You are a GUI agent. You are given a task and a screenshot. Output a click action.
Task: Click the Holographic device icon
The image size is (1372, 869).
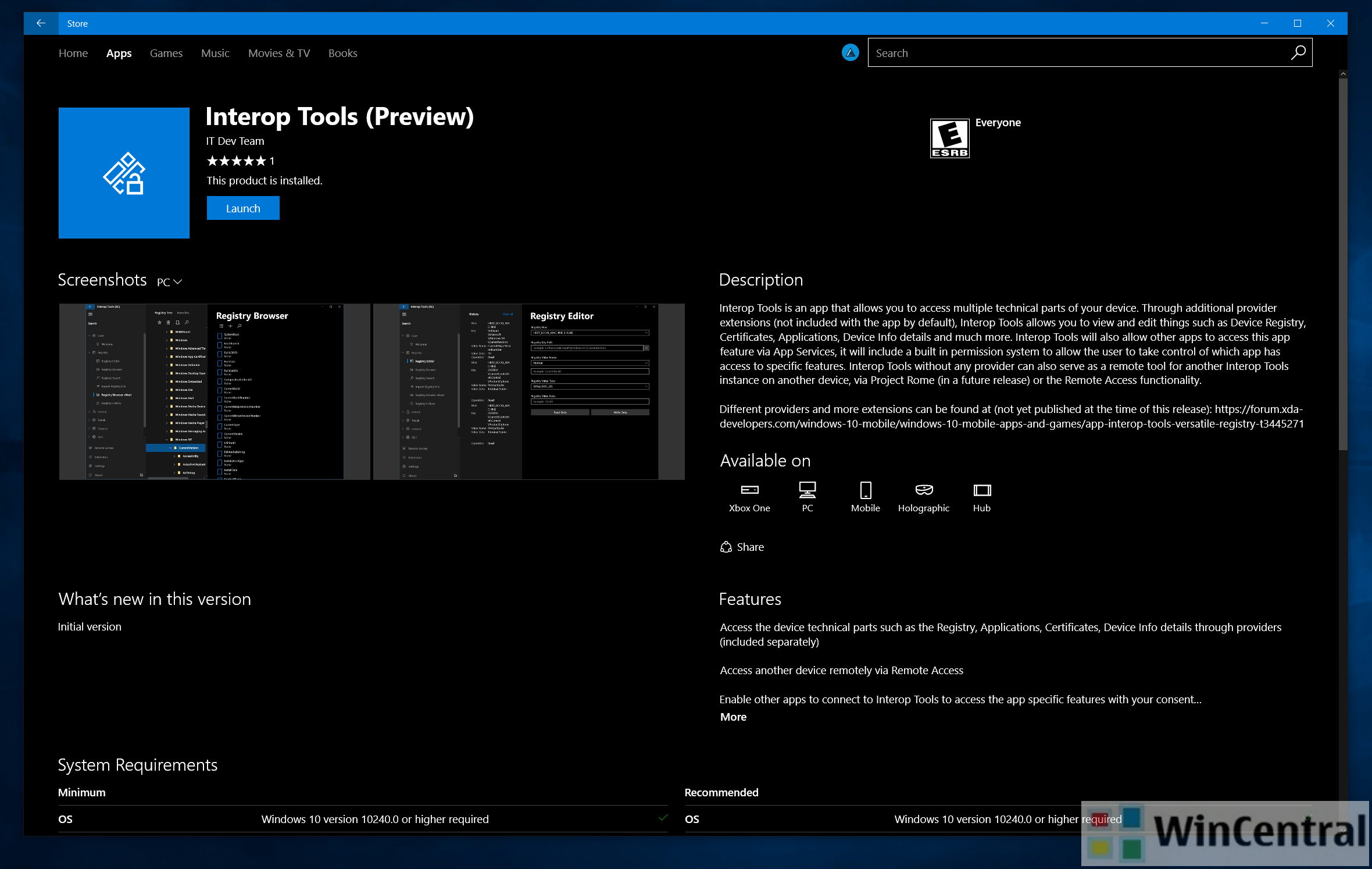coord(923,490)
